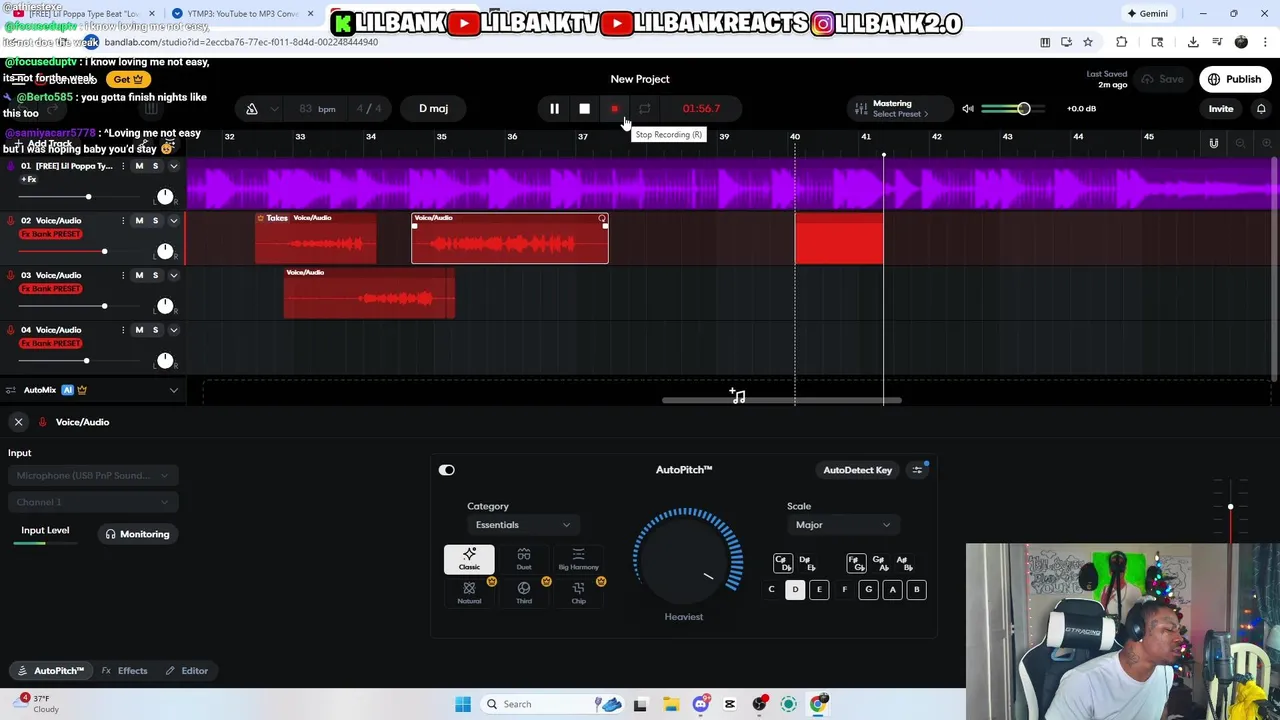Adjust the track 01 pan knob
Viewport: 1280px width, 720px height.
[165, 196]
